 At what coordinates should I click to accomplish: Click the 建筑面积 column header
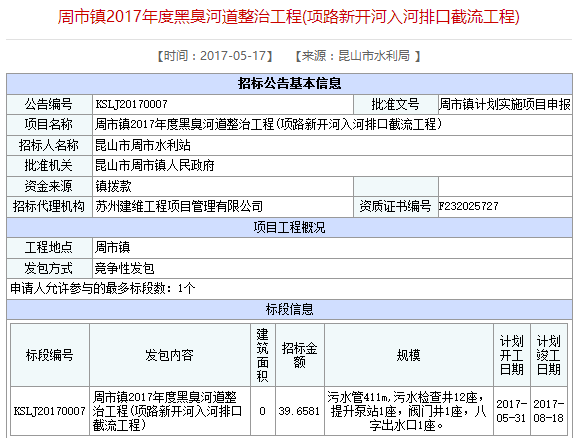click(262, 355)
